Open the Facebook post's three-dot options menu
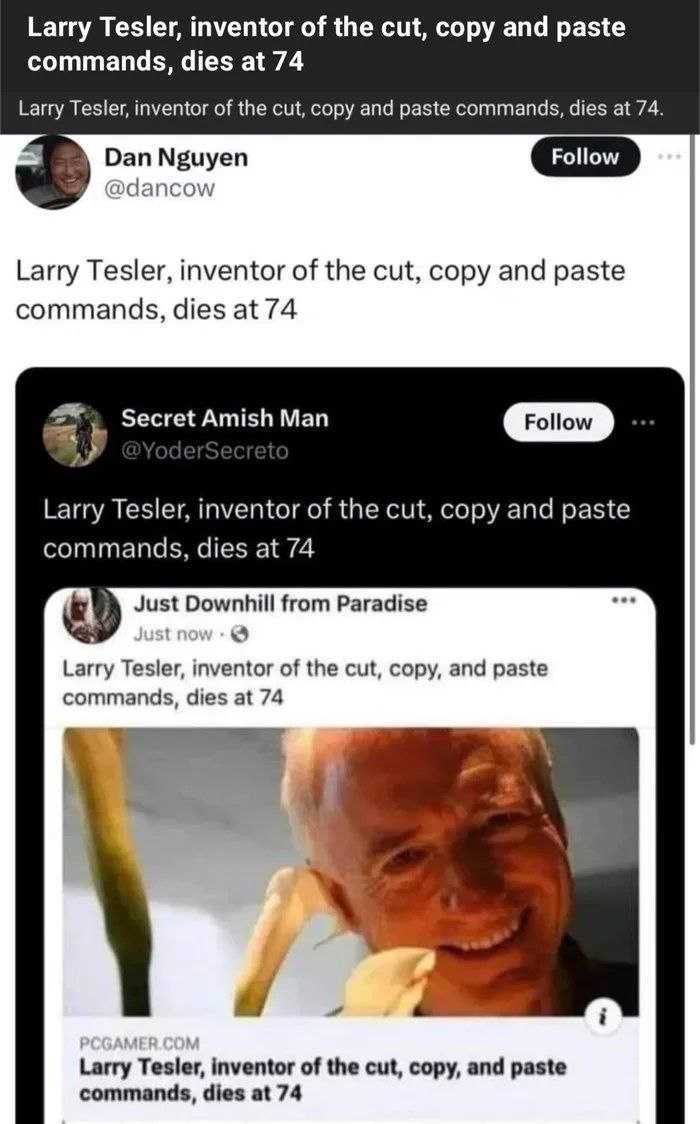The height and width of the screenshot is (1124, 700). point(625,603)
